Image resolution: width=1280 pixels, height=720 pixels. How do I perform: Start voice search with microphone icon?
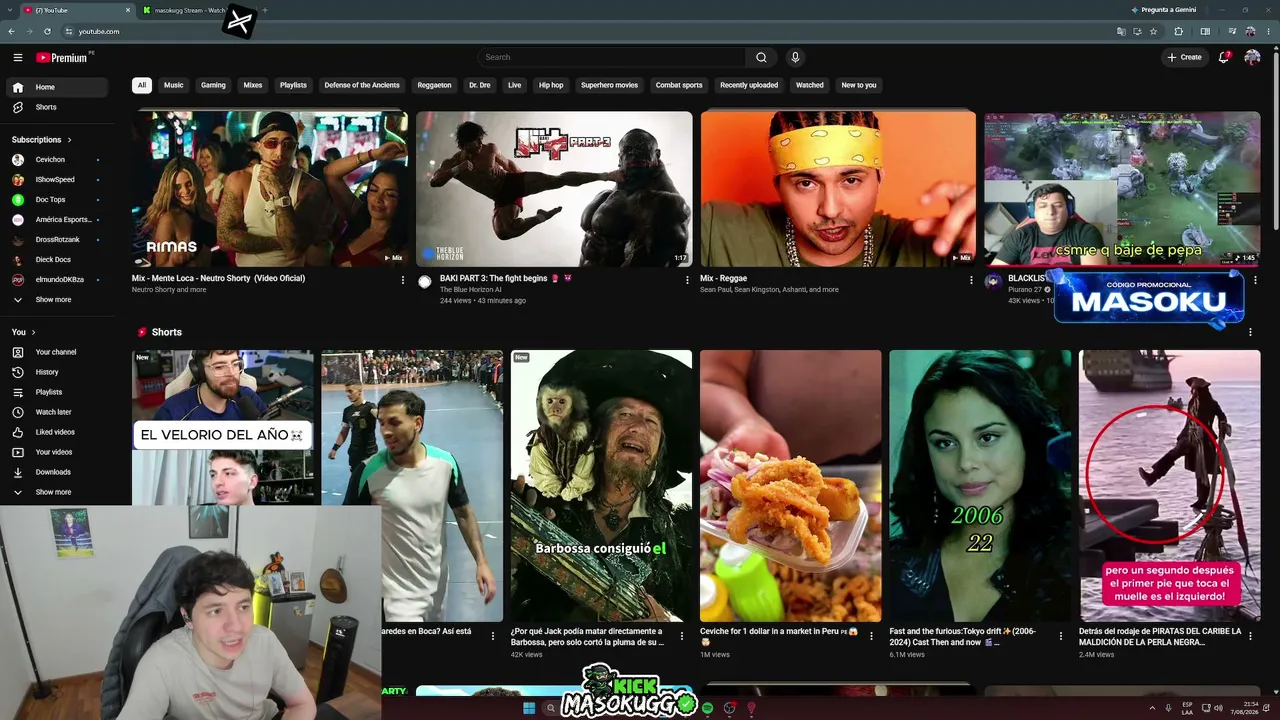[795, 57]
